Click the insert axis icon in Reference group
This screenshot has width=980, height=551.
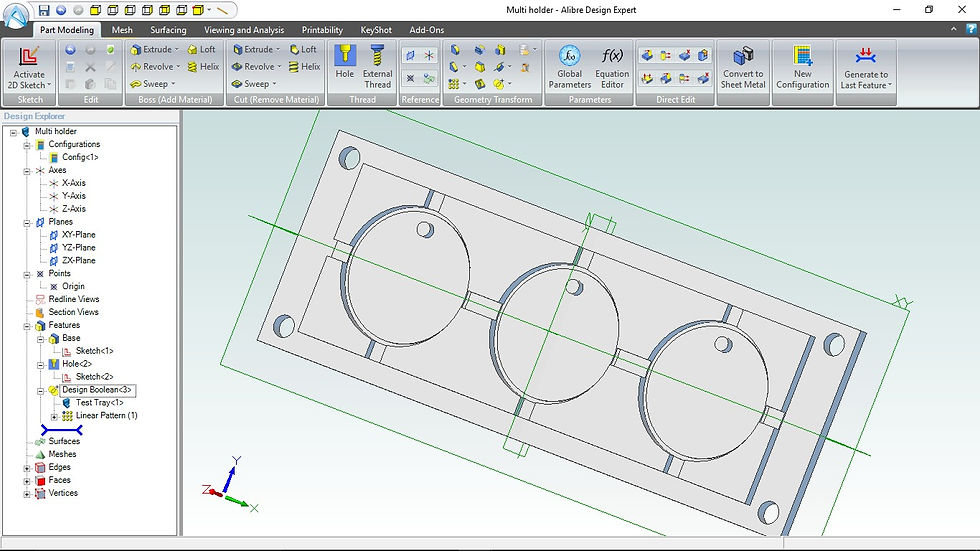click(429, 56)
